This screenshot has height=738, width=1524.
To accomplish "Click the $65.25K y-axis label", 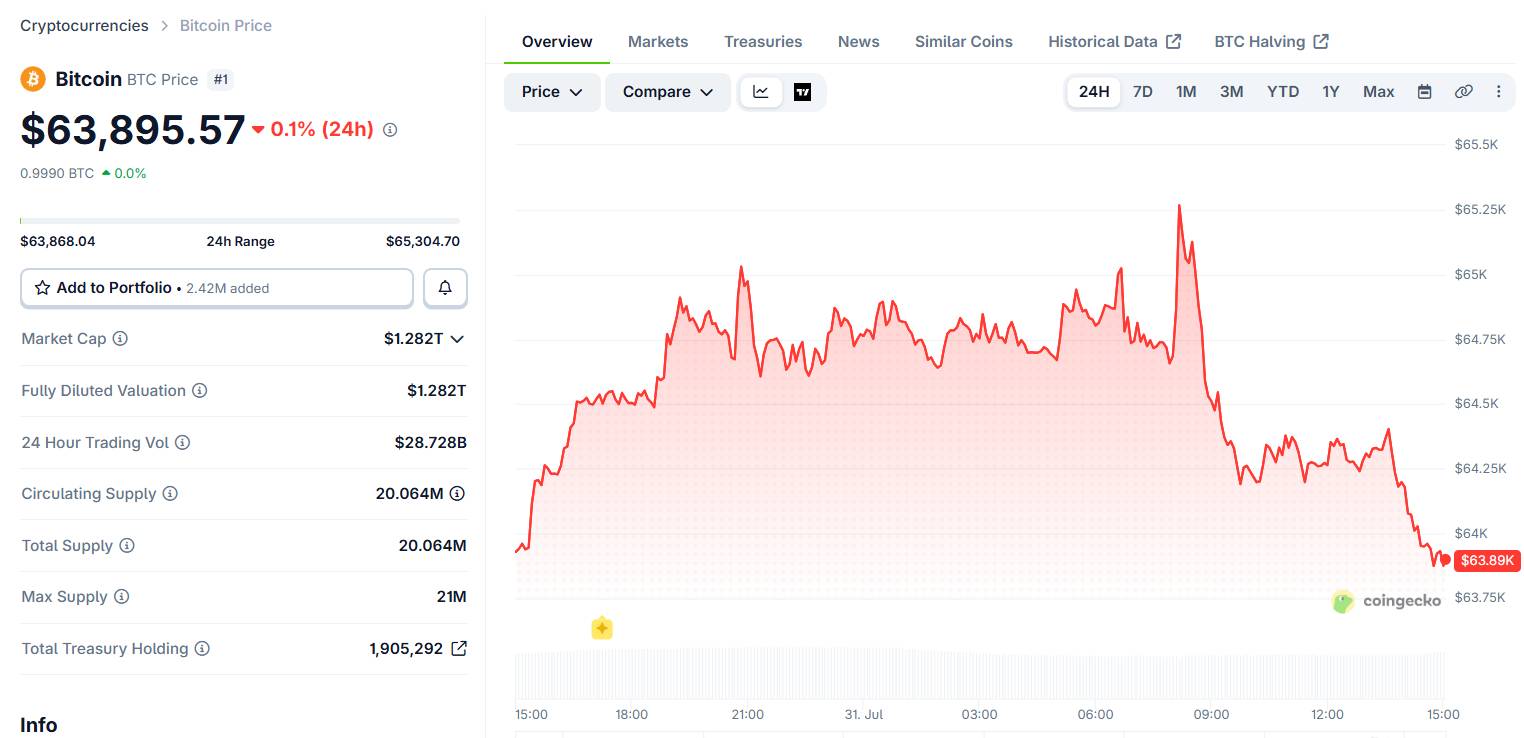I will tap(1480, 209).
